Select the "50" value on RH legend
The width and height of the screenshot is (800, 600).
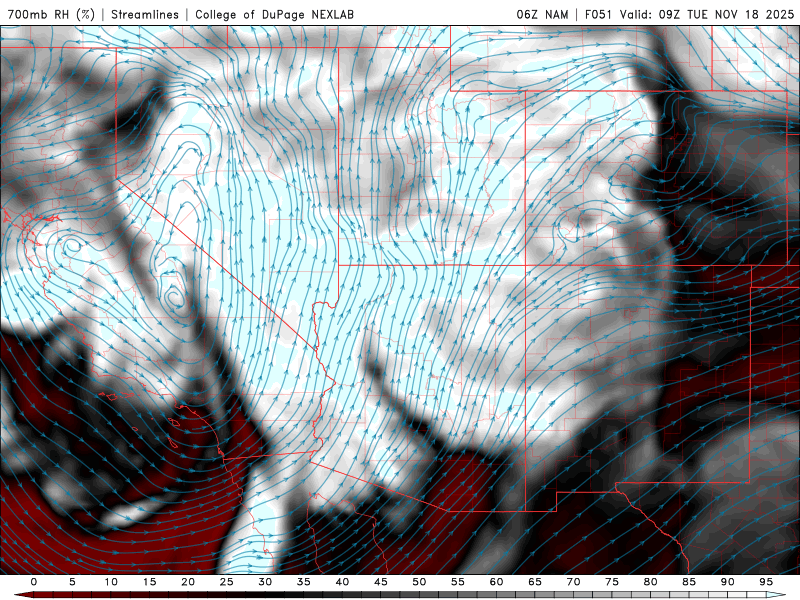pos(419,582)
